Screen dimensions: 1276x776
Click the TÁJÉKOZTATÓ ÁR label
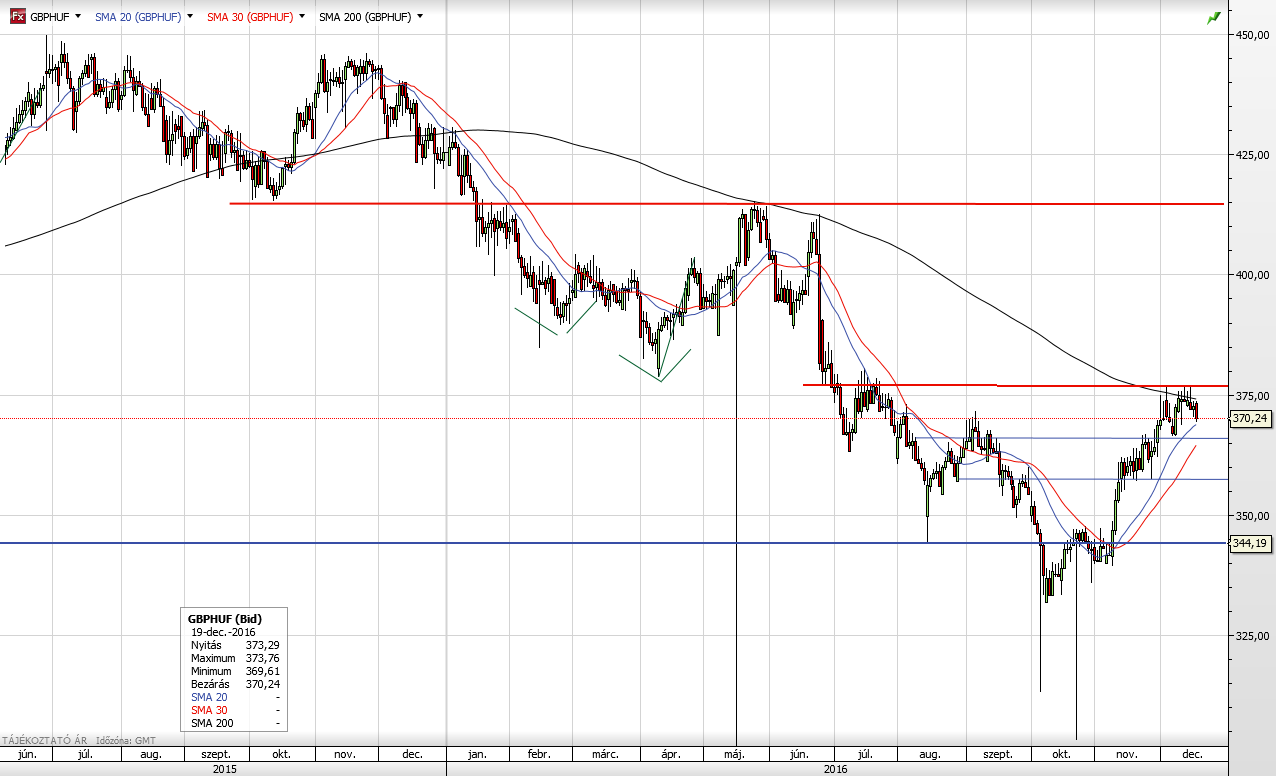click(44, 741)
